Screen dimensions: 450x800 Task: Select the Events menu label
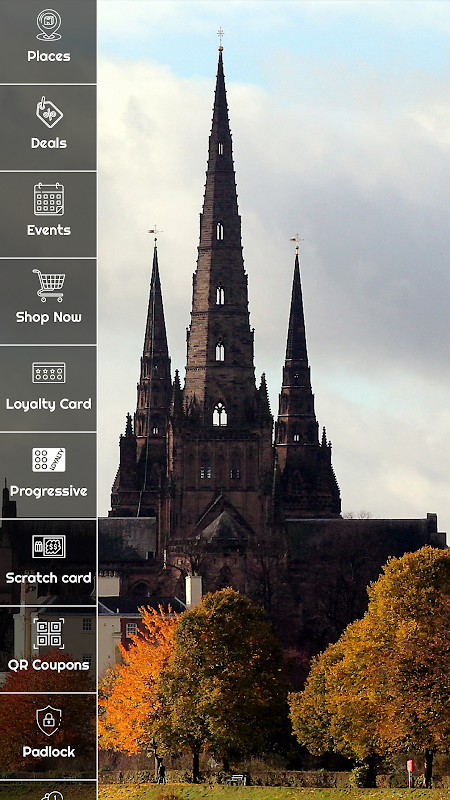(x=48, y=230)
